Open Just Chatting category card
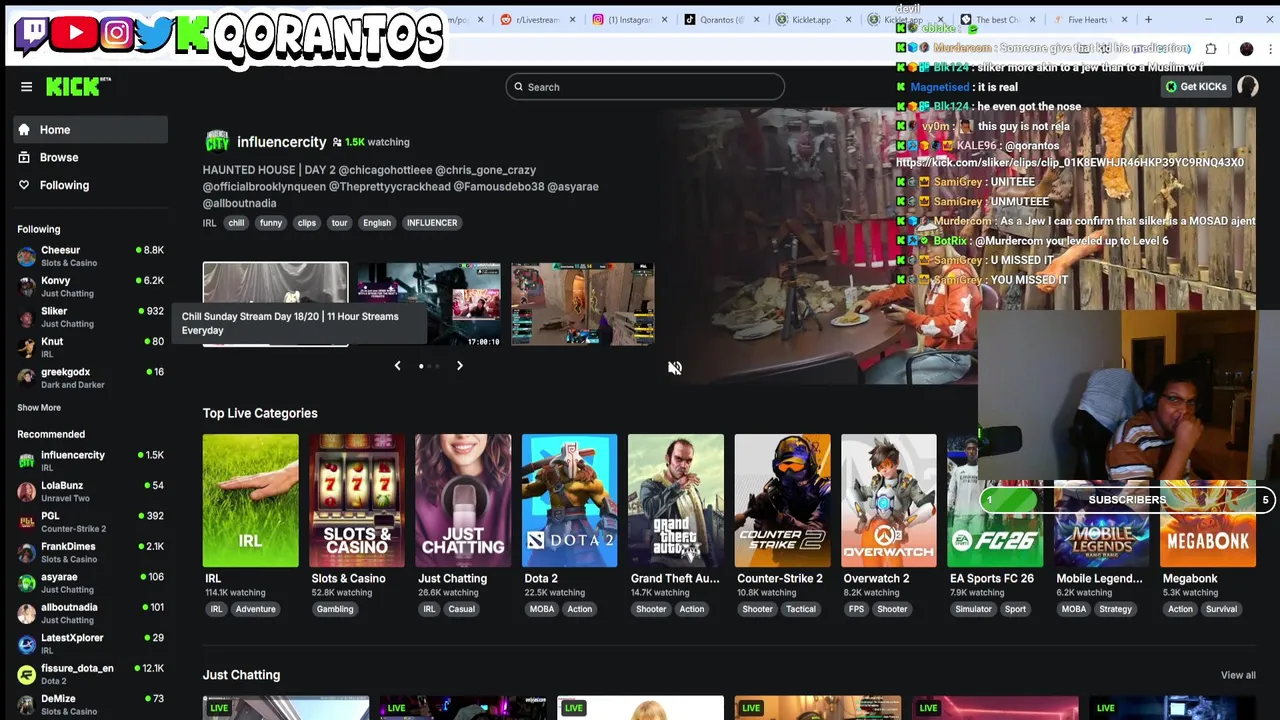This screenshot has width=1280, height=720. click(x=463, y=500)
